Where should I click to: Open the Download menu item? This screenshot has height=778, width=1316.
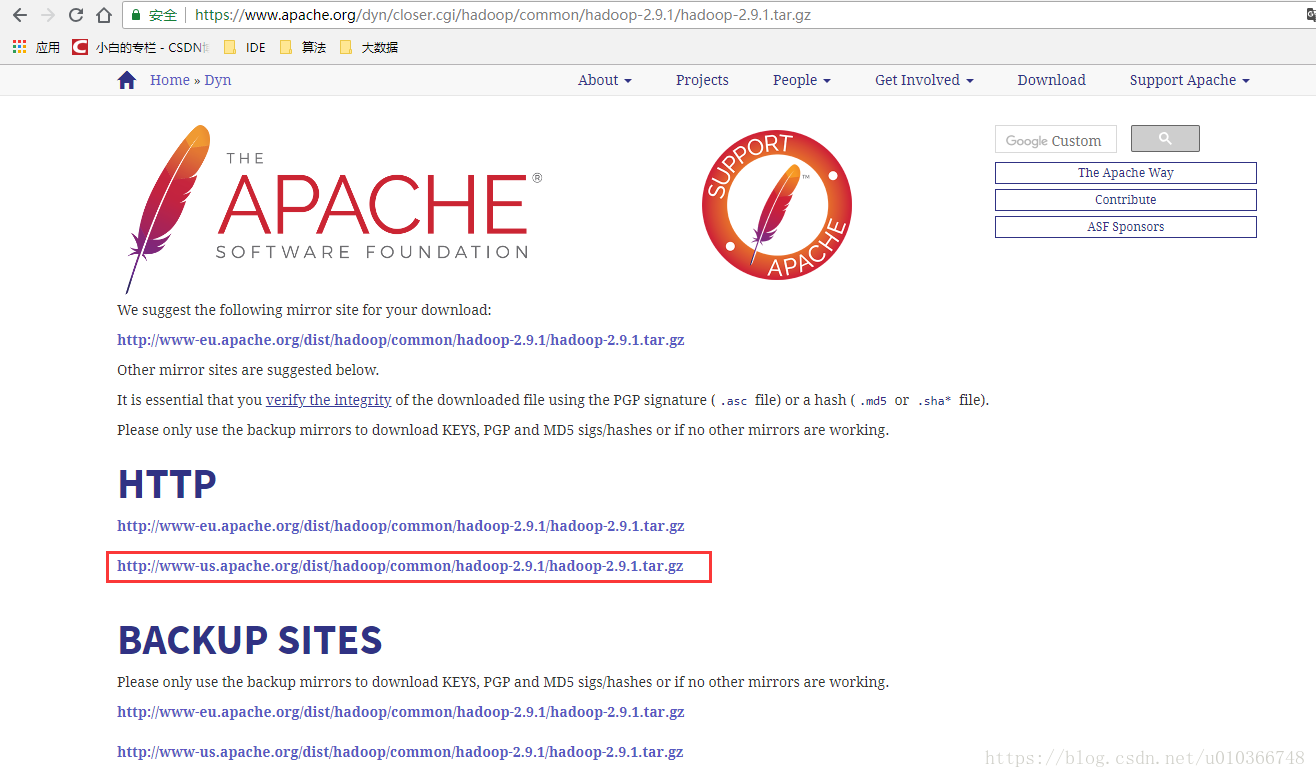(1051, 80)
